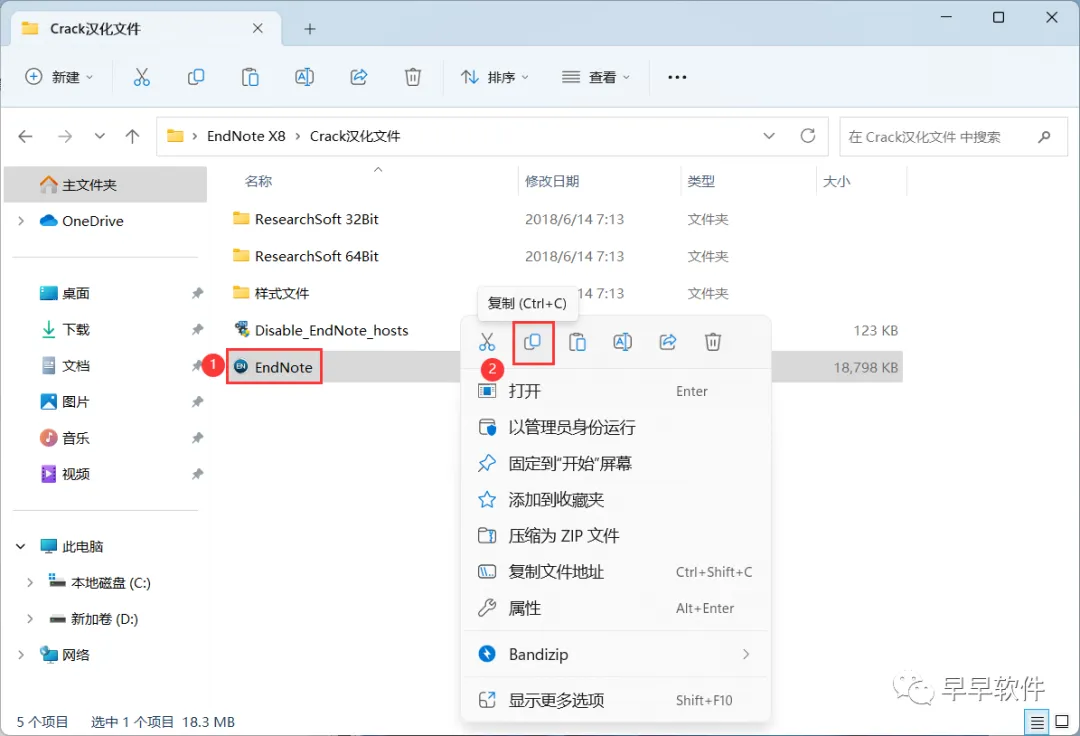The height and width of the screenshot is (736, 1080).
Task: Open 图片 in the sidebar
Action: pos(75,401)
